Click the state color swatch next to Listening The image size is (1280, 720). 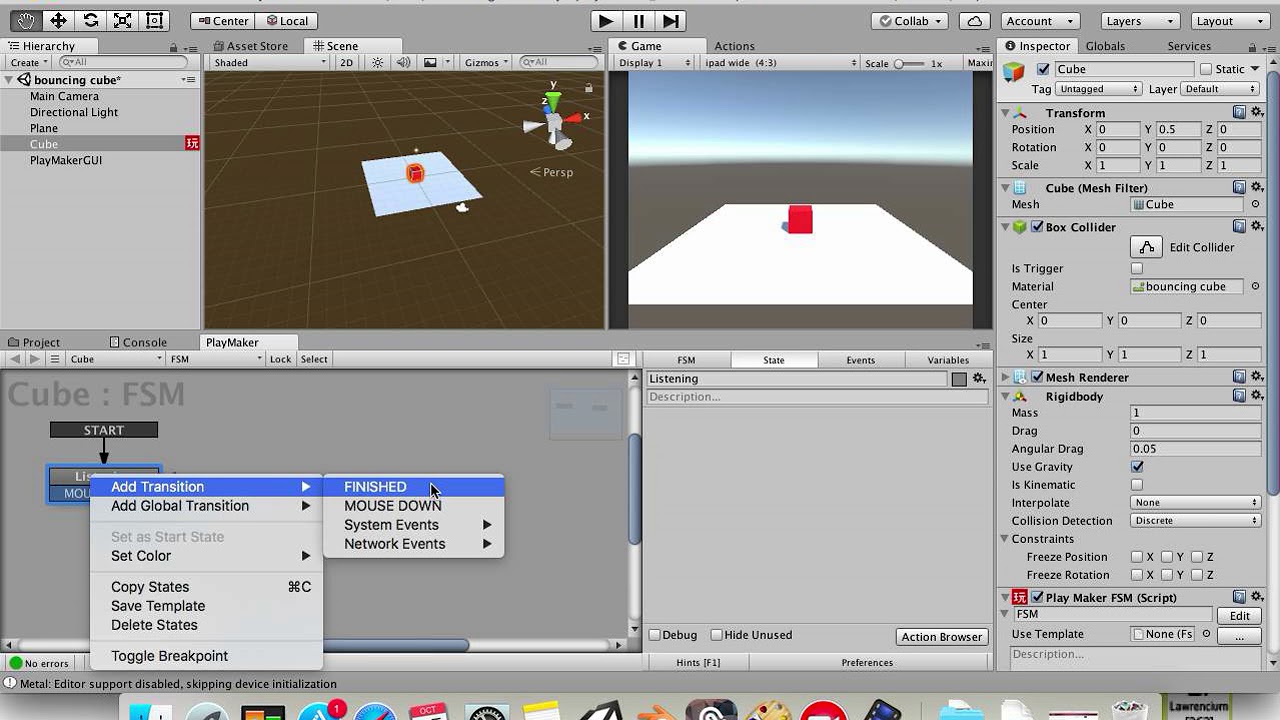pos(959,379)
